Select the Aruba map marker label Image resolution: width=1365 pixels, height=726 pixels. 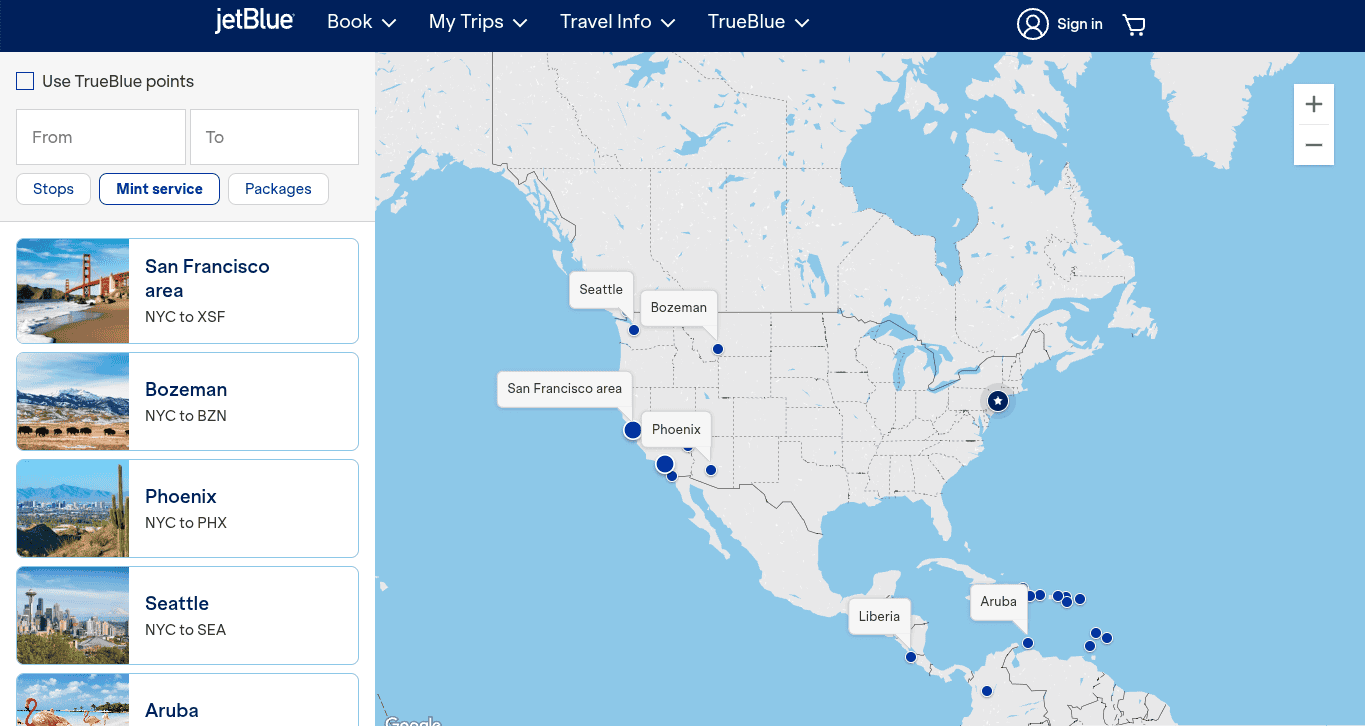pyautogui.click(x=998, y=602)
